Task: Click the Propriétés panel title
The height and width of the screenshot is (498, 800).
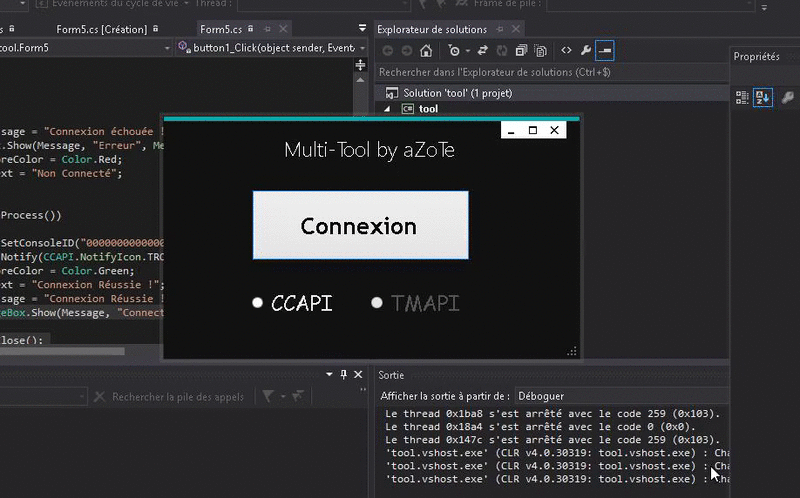Action: (756, 57)
